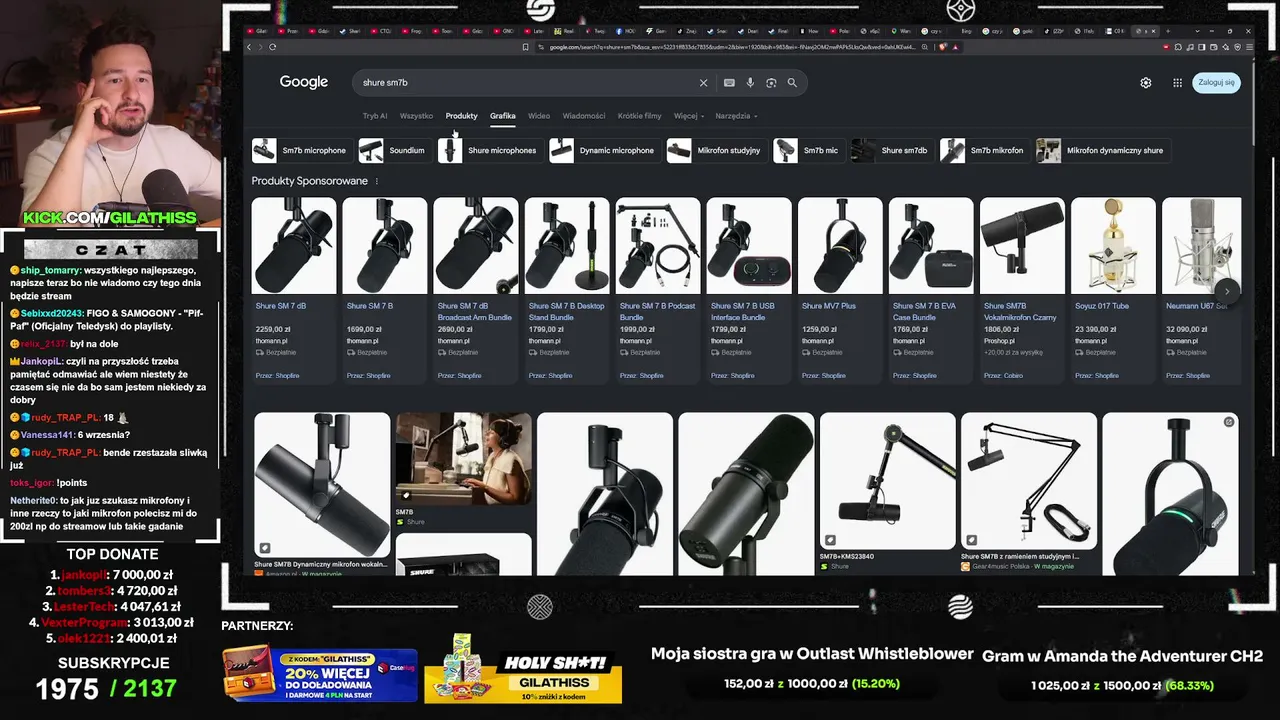The image size is (1280, 720).
Task: Open the Wideo tab
Action: pyautogui.click(x=539, y=116)
